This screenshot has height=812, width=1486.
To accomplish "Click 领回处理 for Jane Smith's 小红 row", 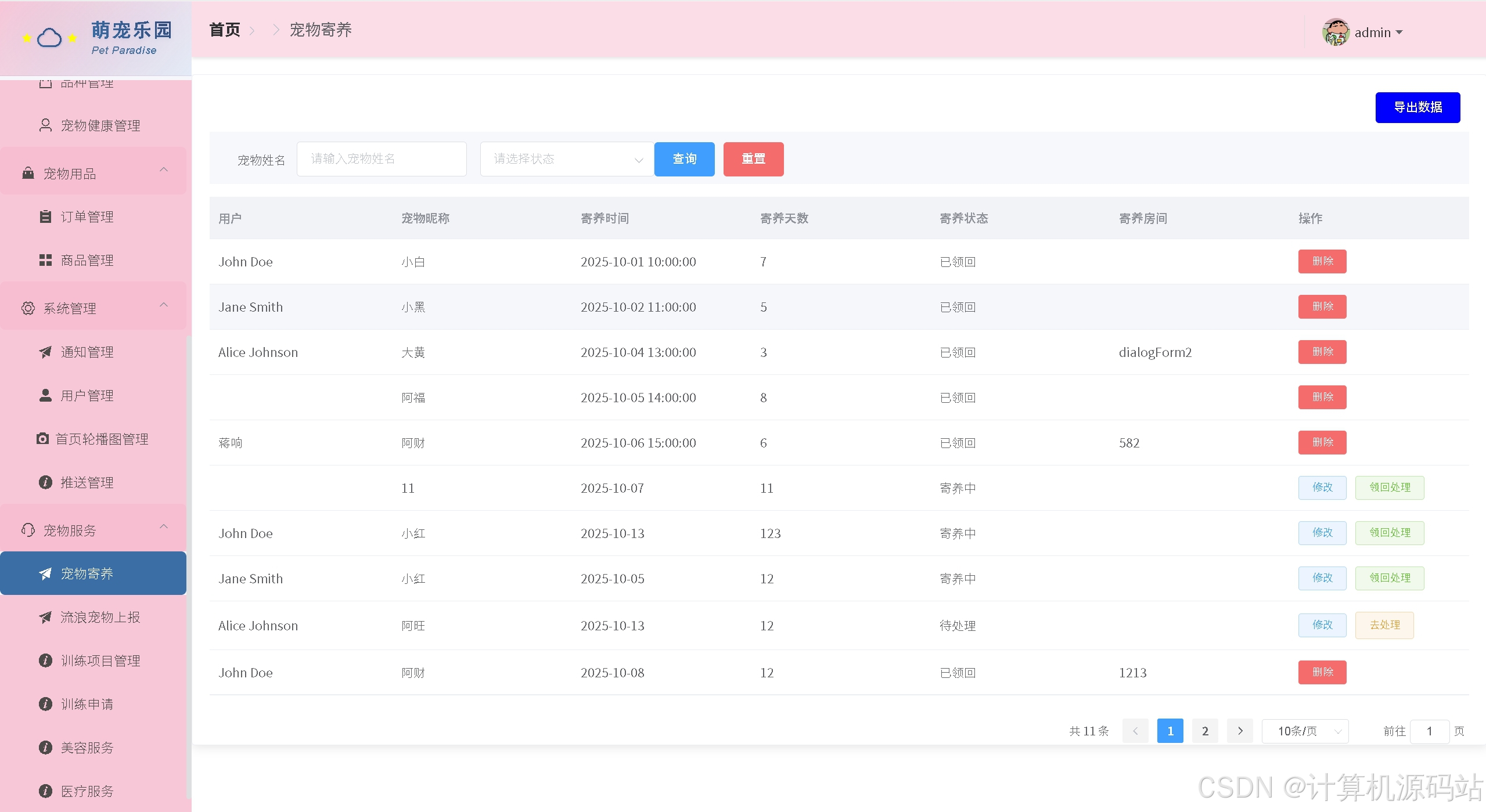I will [x=1390, y=578].
